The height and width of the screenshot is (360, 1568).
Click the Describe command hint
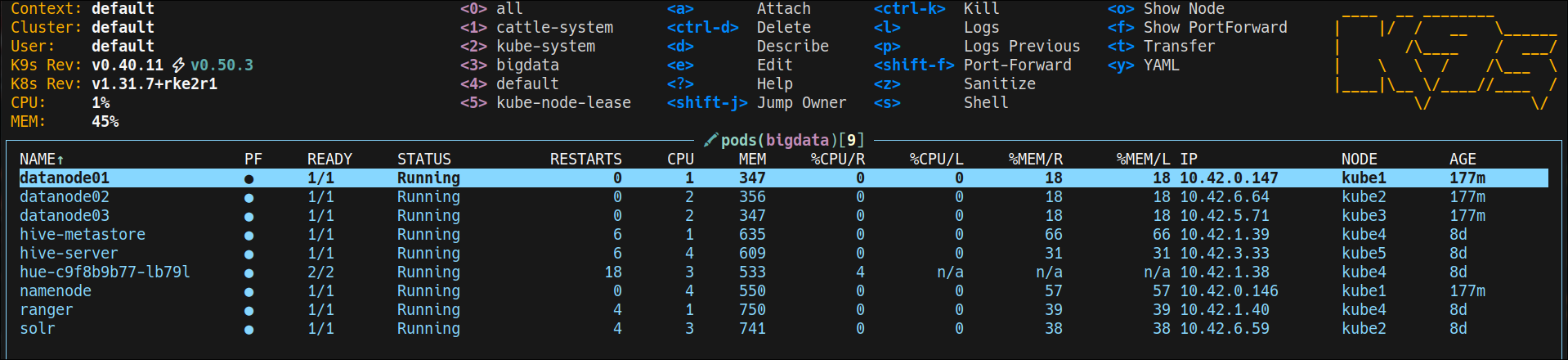pos(792,46)
